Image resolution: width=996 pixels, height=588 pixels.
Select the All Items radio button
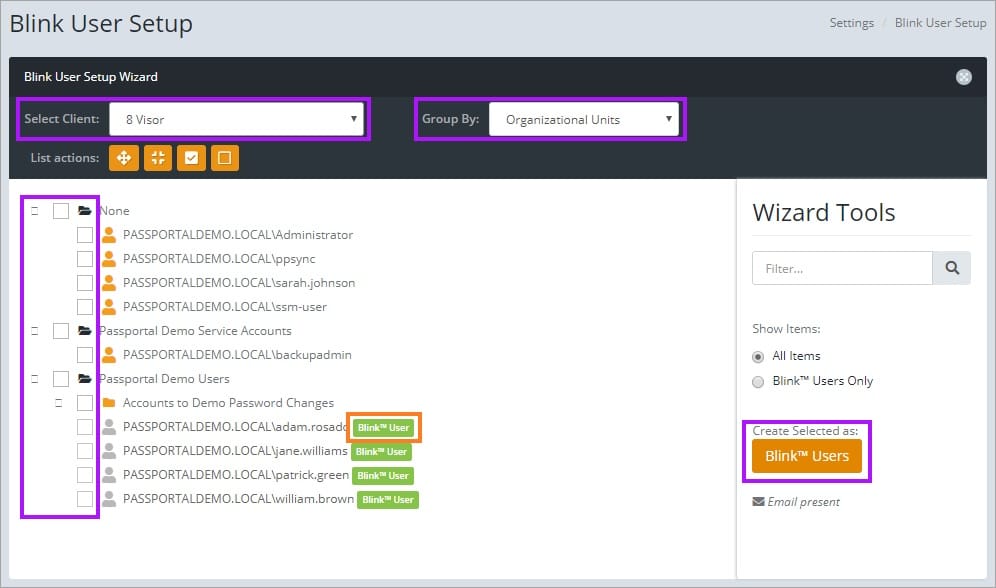pyautogui.click(x=758, y=357)
